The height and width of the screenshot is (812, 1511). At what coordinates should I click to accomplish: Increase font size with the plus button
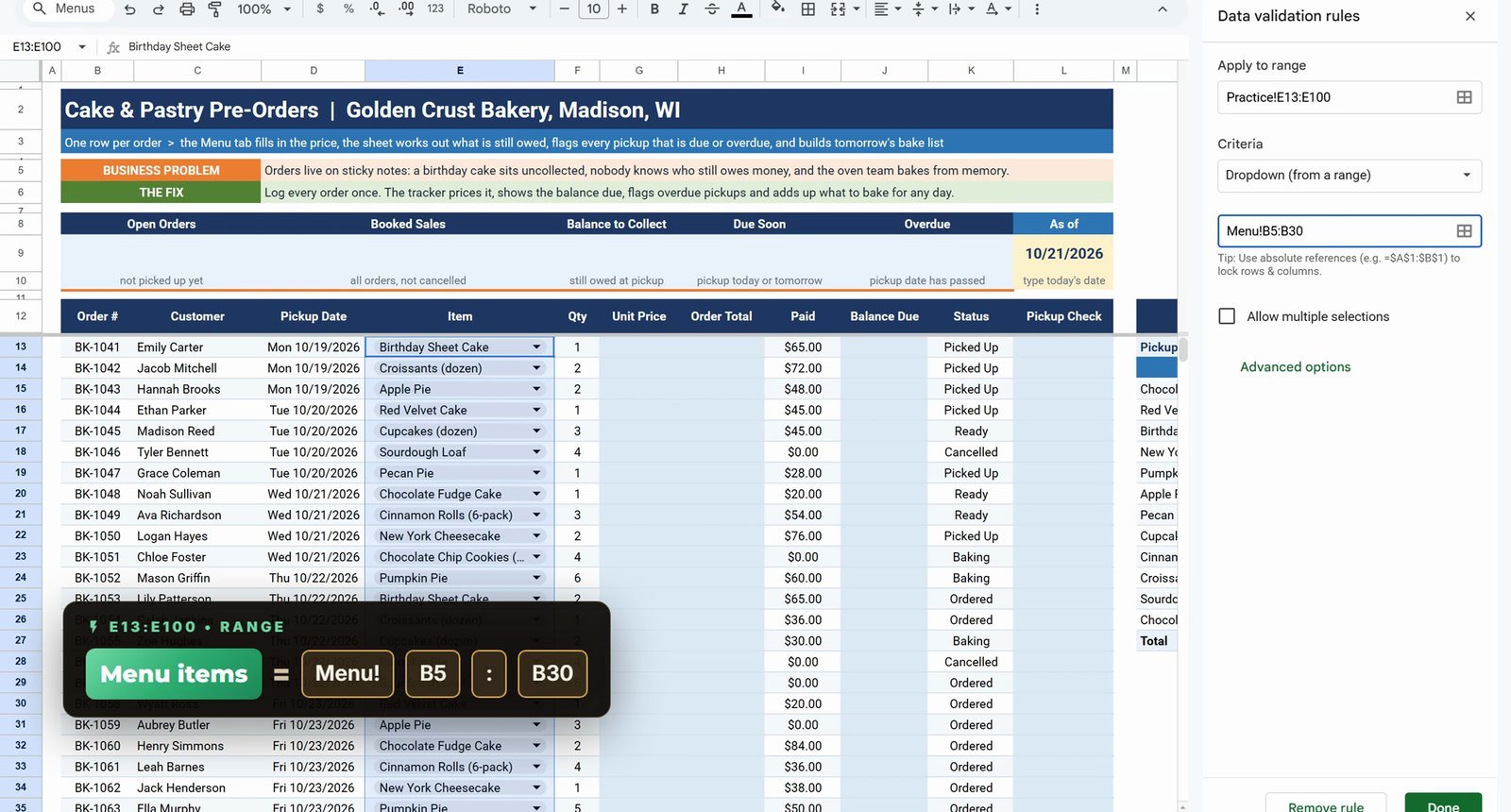click(x=622, y=8)
